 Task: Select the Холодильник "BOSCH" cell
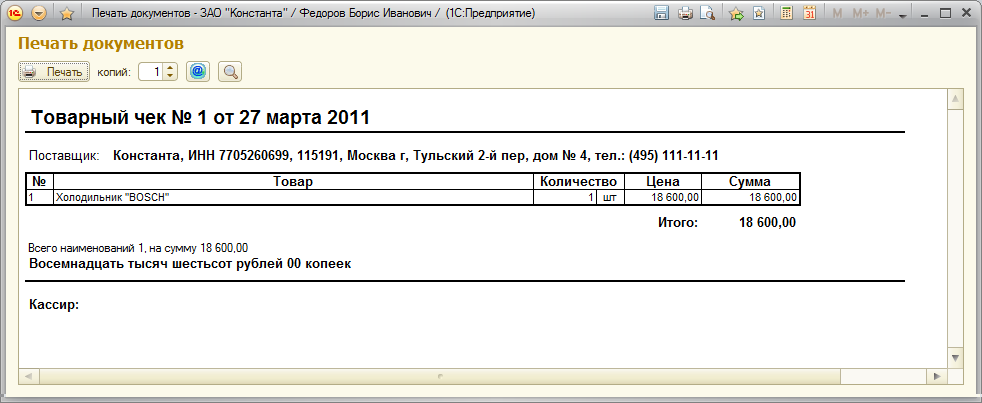[293, 197]
